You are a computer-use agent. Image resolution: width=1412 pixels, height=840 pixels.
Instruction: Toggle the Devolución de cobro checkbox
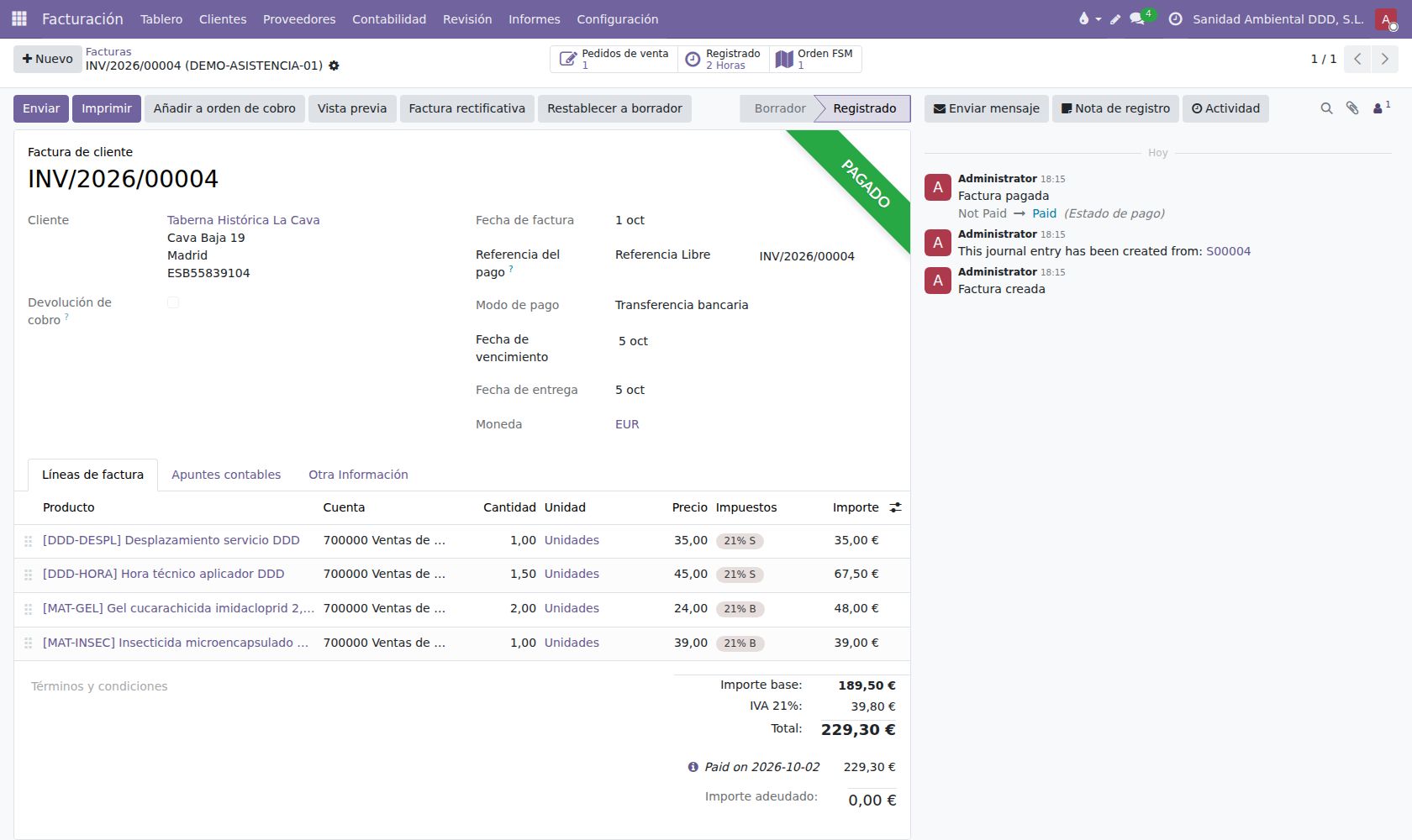[173, 302]
